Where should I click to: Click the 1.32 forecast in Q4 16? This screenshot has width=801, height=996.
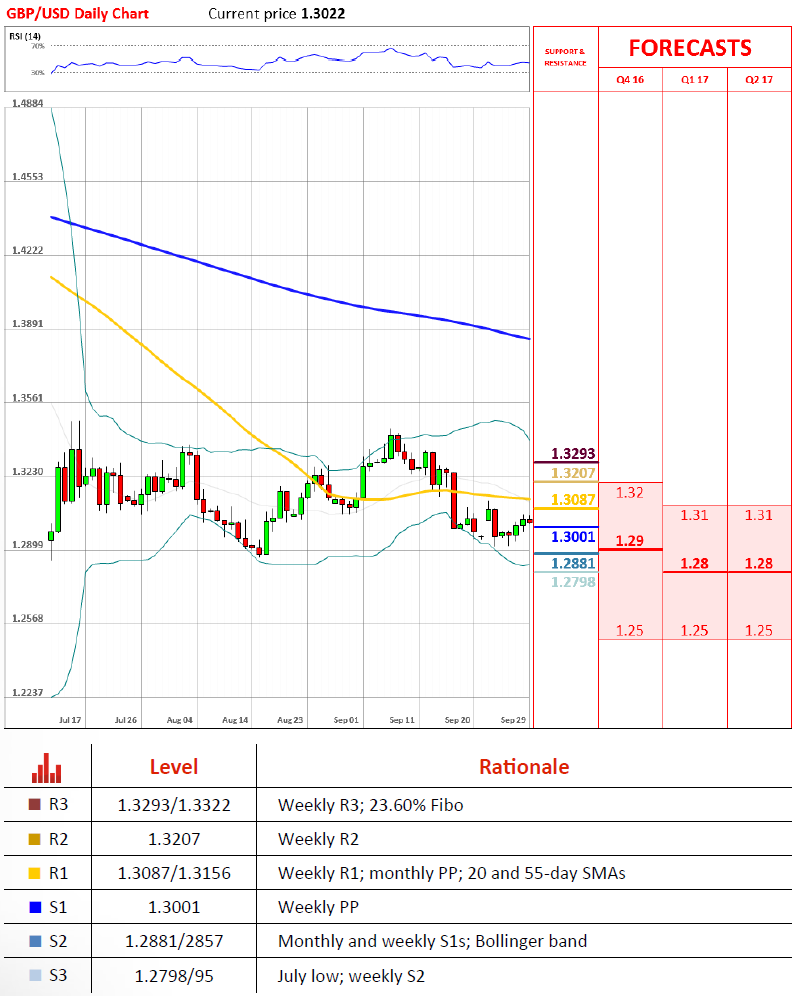pos(629,493)
